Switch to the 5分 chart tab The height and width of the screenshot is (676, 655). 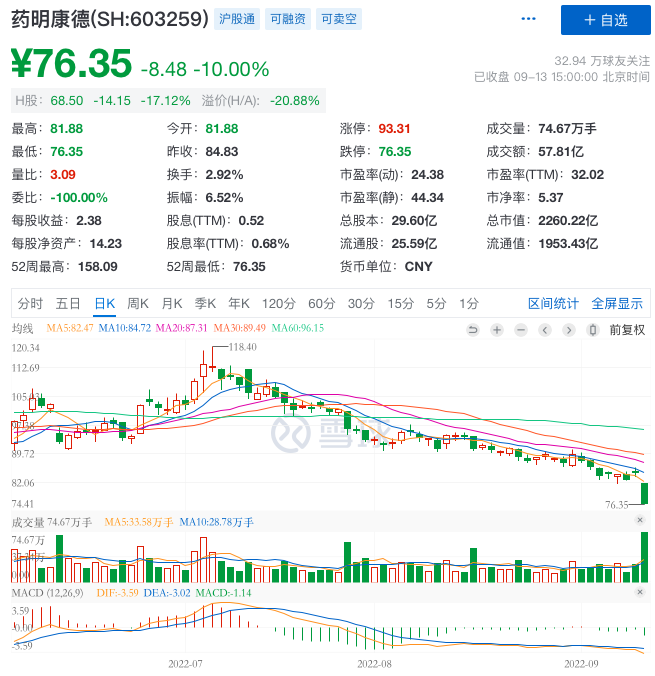tap(436, 304)
